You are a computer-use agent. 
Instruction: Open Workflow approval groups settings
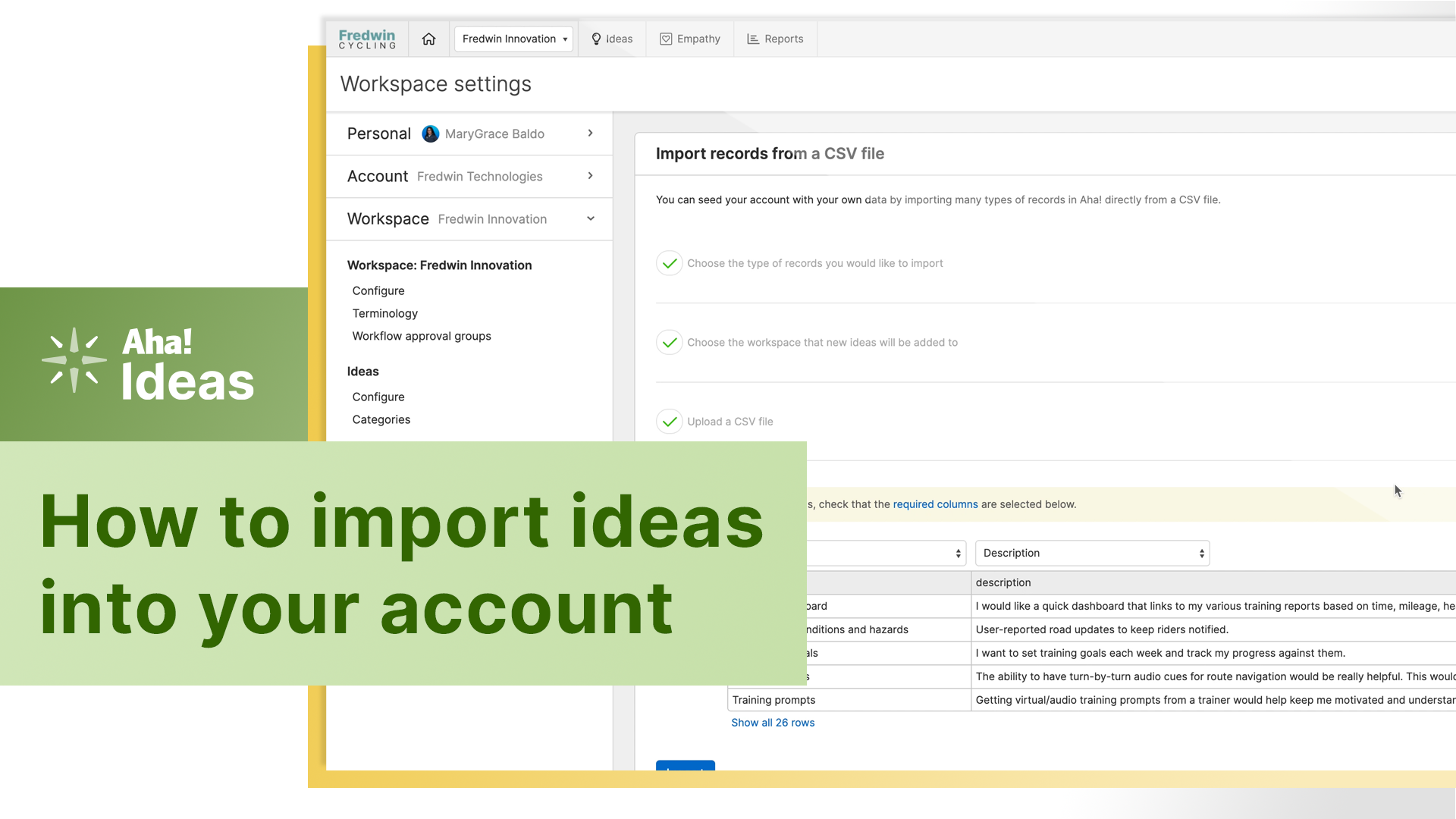[x=422, y=336]
